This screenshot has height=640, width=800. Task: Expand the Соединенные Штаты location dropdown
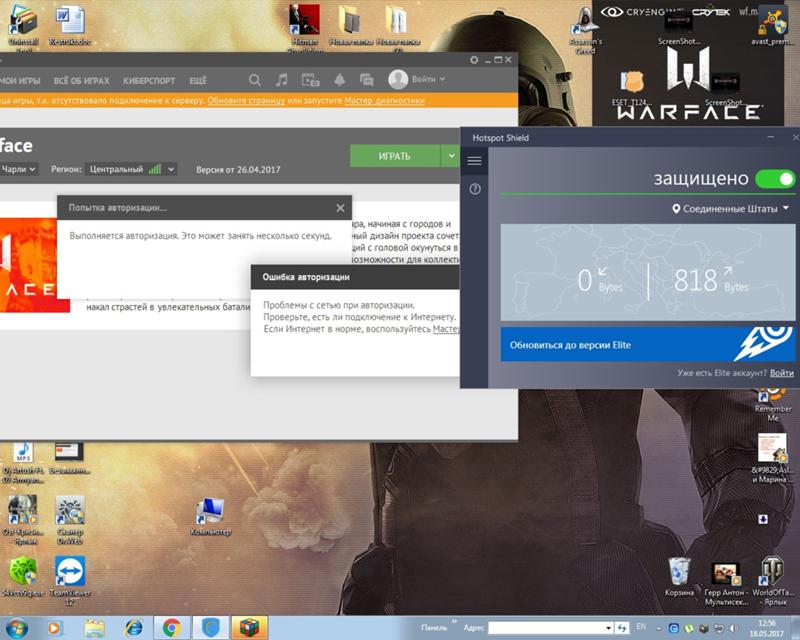[731, 209]
